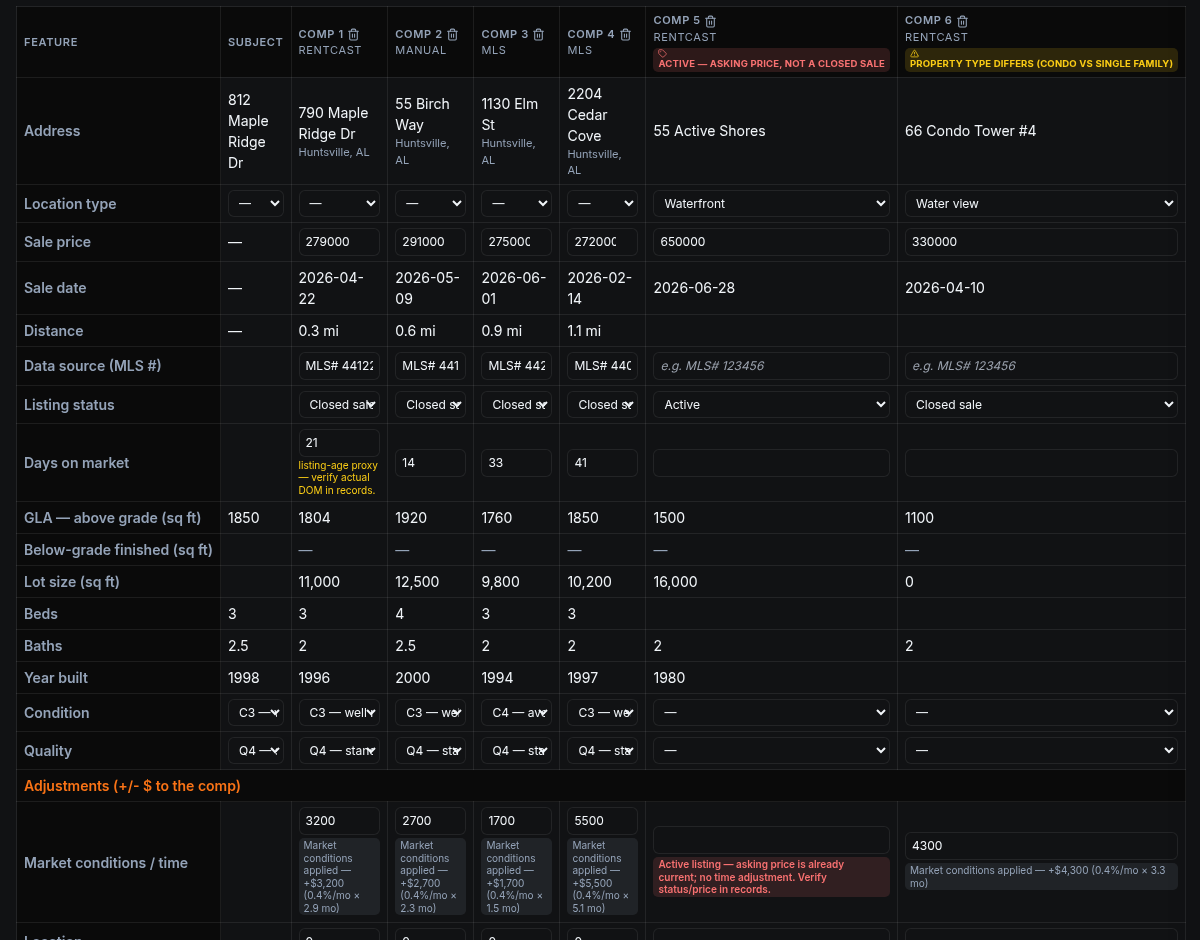Edit Comp 5 sale price 650000 field
Viewport: 1200px width, 940px height.
coord(771,242)
